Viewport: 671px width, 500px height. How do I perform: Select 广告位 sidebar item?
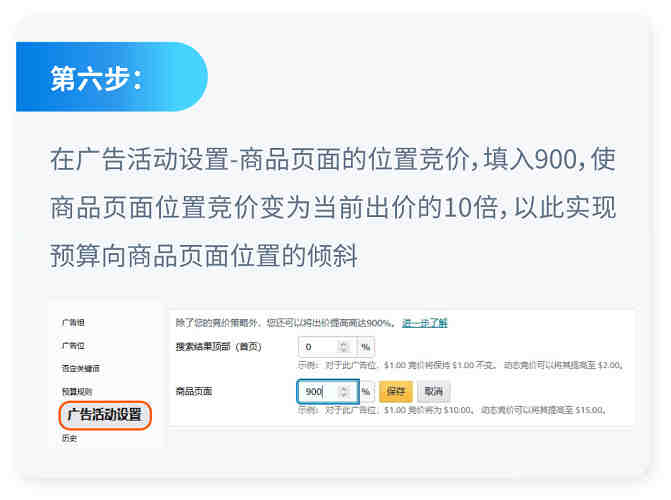pos(73,345)
